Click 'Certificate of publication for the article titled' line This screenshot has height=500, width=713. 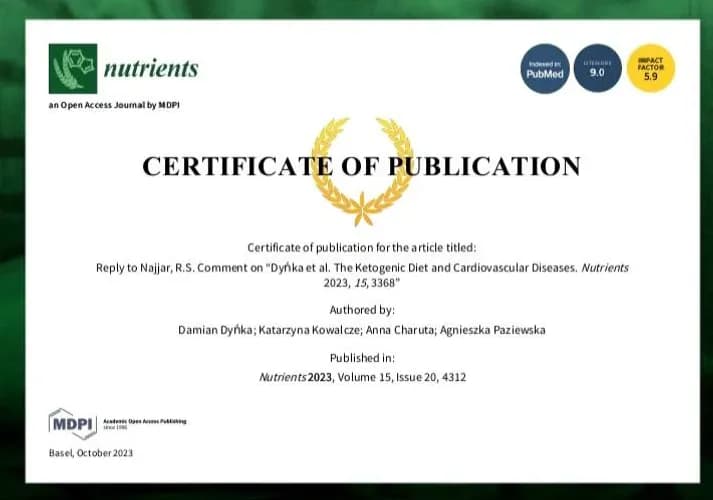tap(361, 247)
